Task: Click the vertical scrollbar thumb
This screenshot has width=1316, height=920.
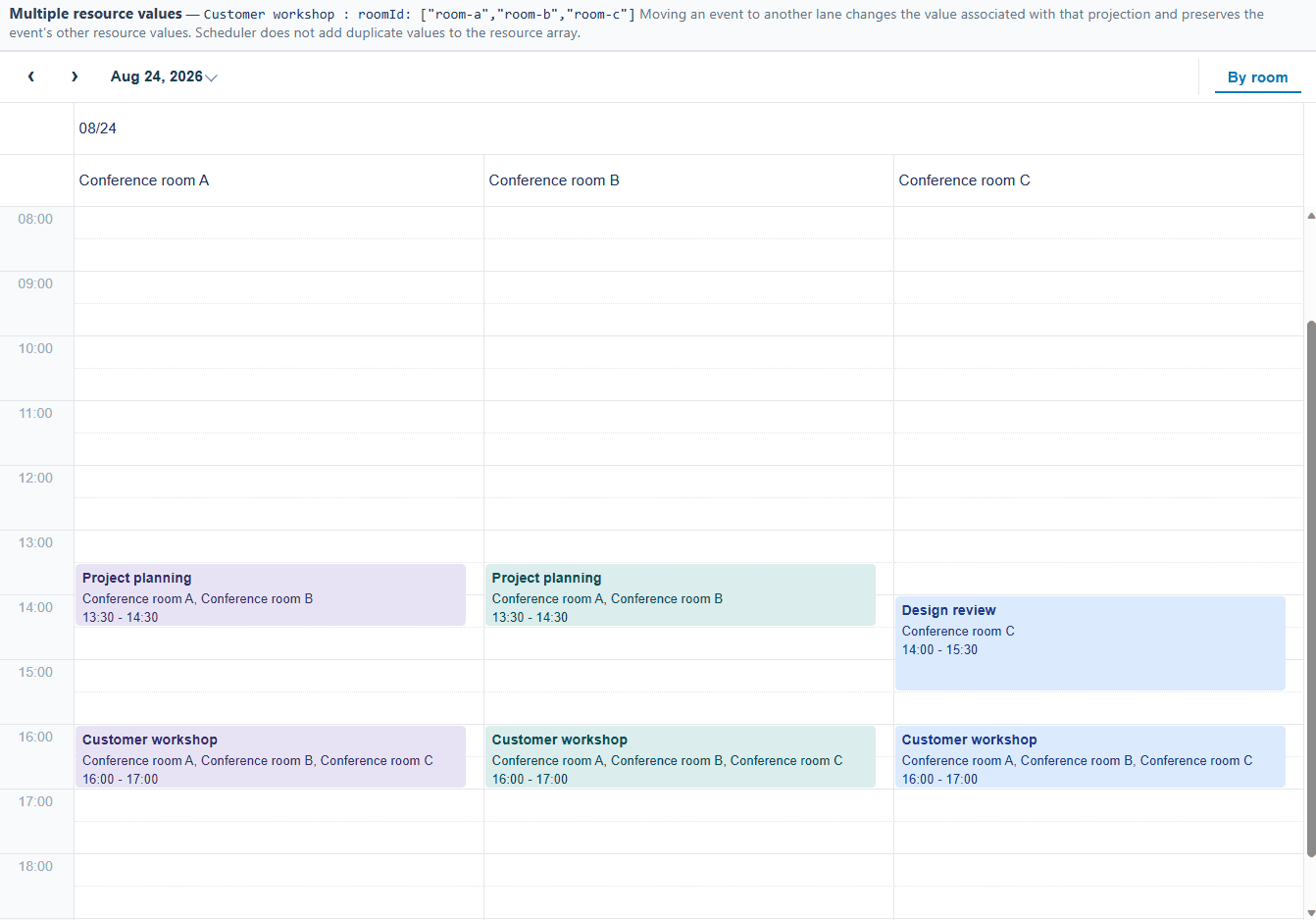Action: point(1311,588)
